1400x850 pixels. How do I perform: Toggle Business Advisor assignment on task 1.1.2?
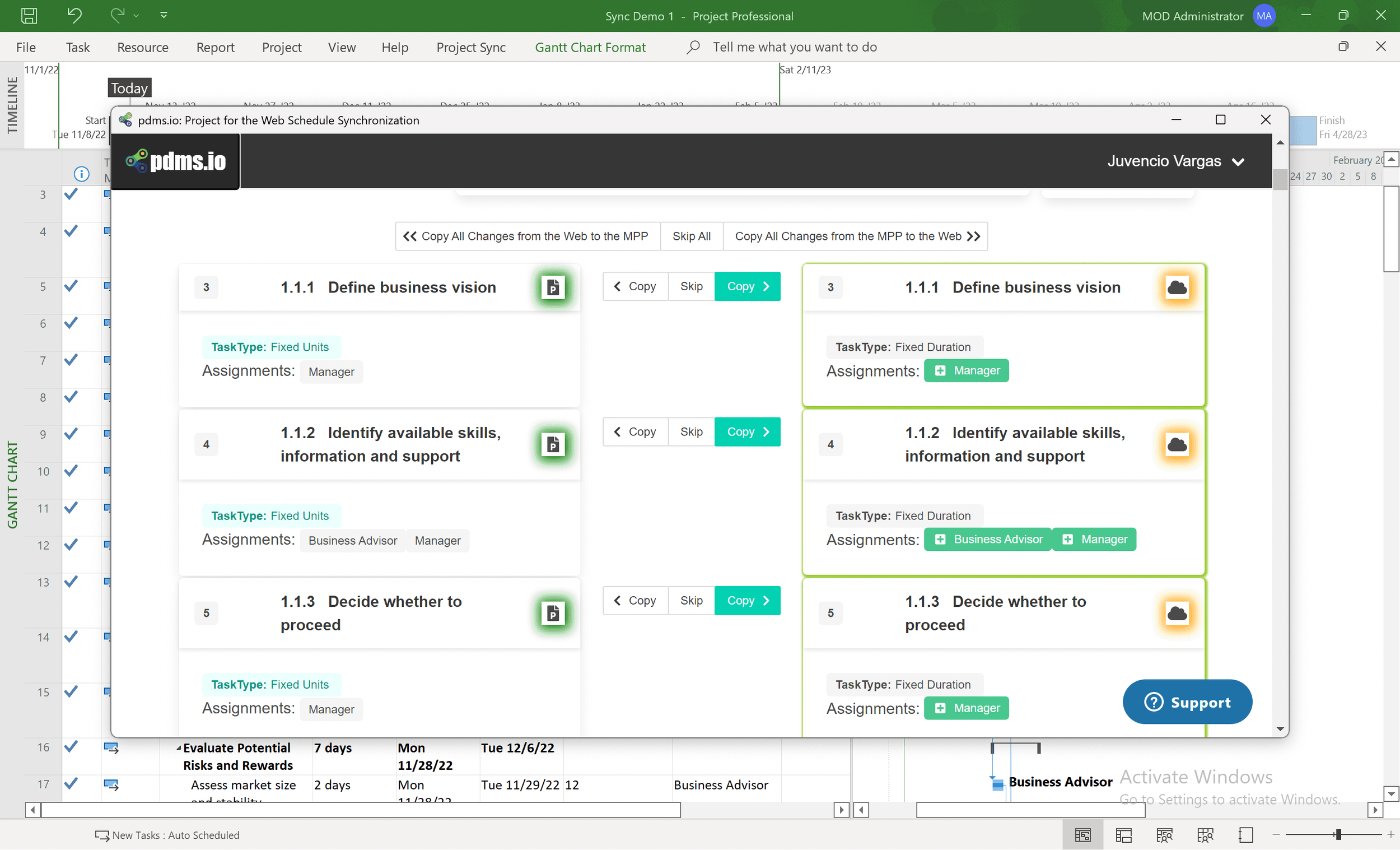tap(988, 539)
